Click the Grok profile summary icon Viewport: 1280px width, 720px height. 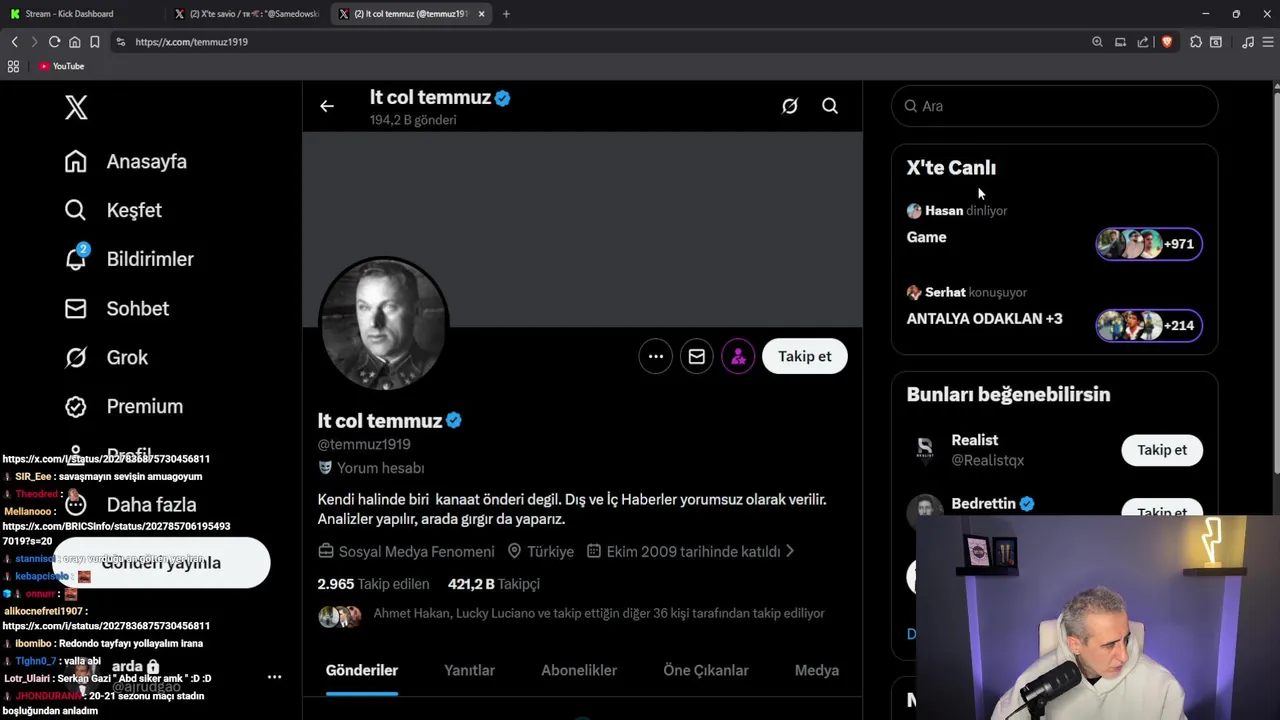(x=789, y=106)
